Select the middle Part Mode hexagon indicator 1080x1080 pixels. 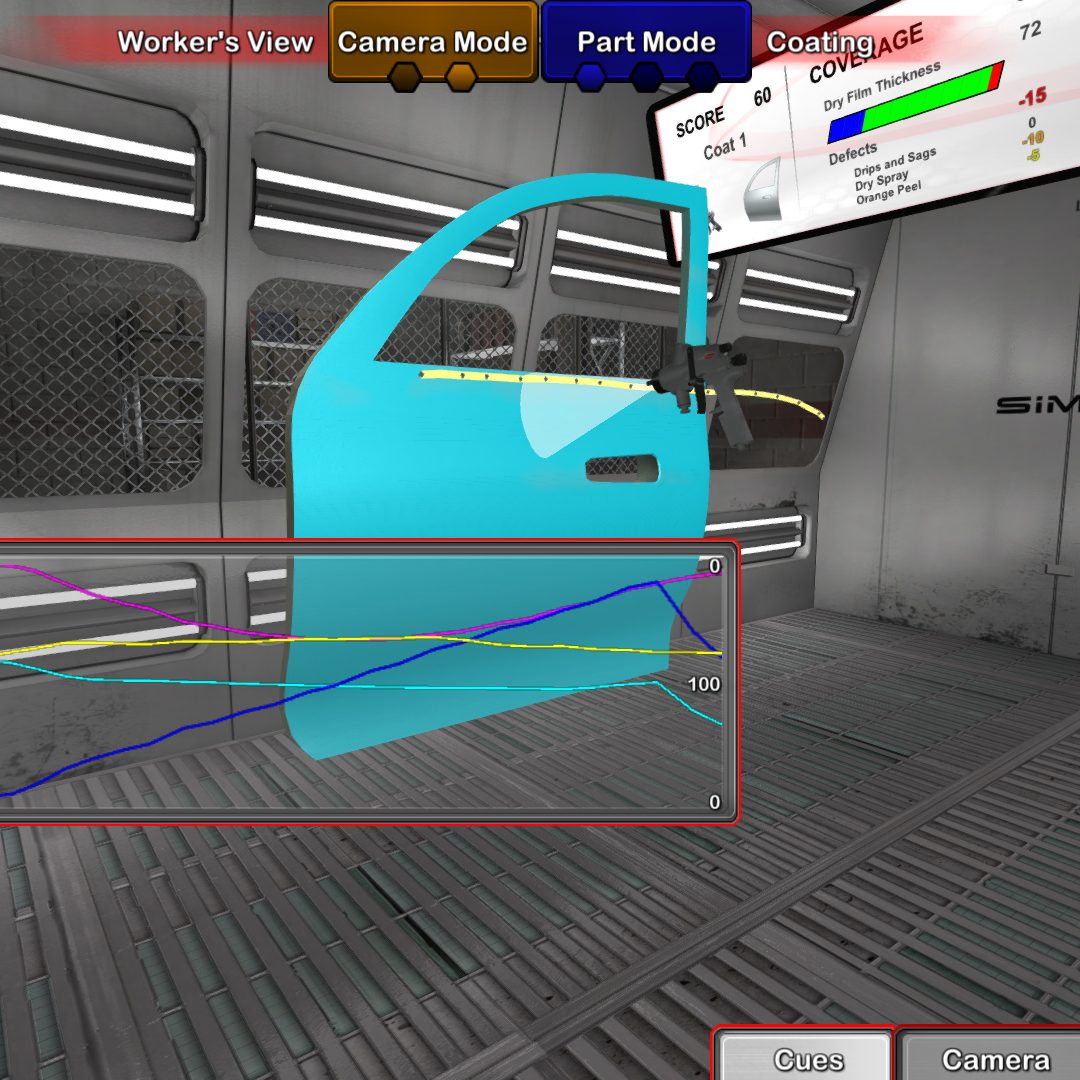pos(647,77)
